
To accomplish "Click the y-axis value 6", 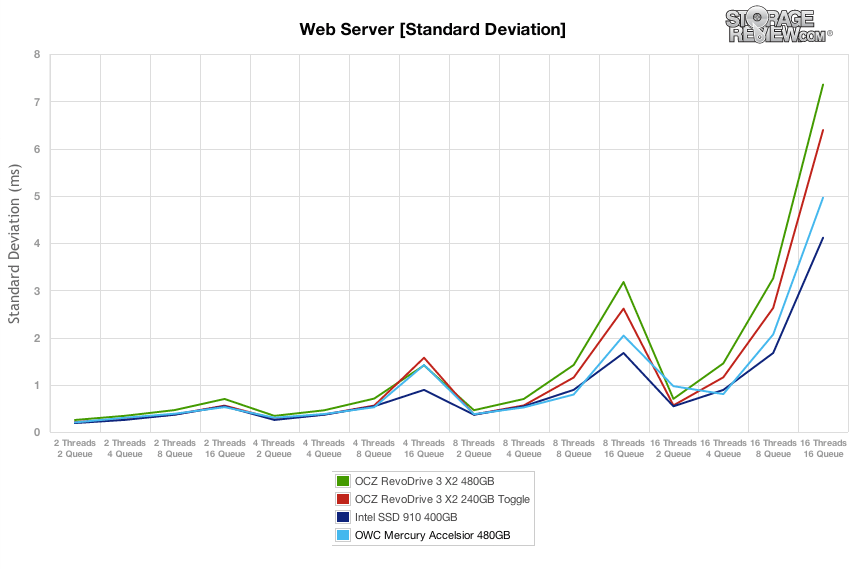I will 37,149.
